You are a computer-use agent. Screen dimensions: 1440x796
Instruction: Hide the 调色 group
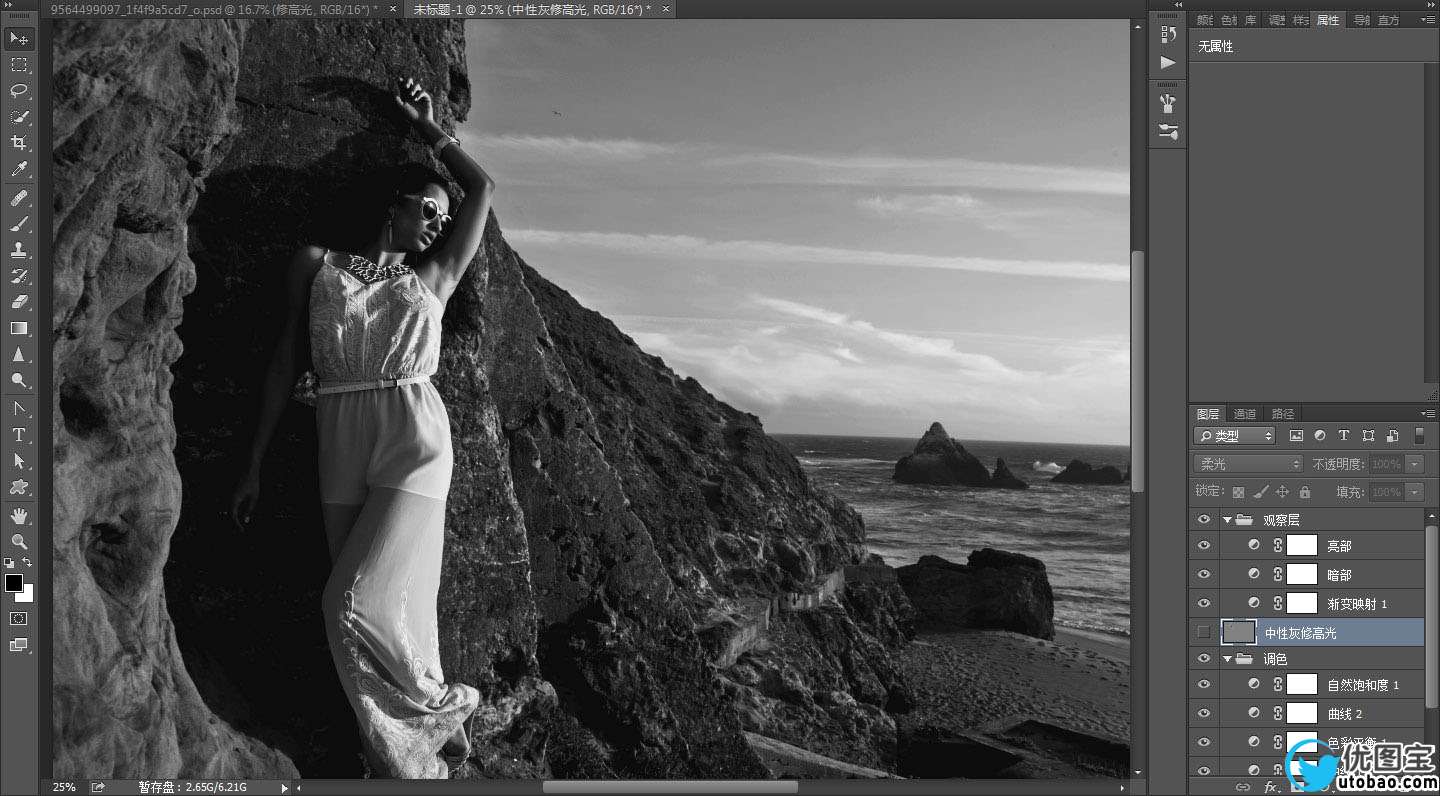[1203, 658]
